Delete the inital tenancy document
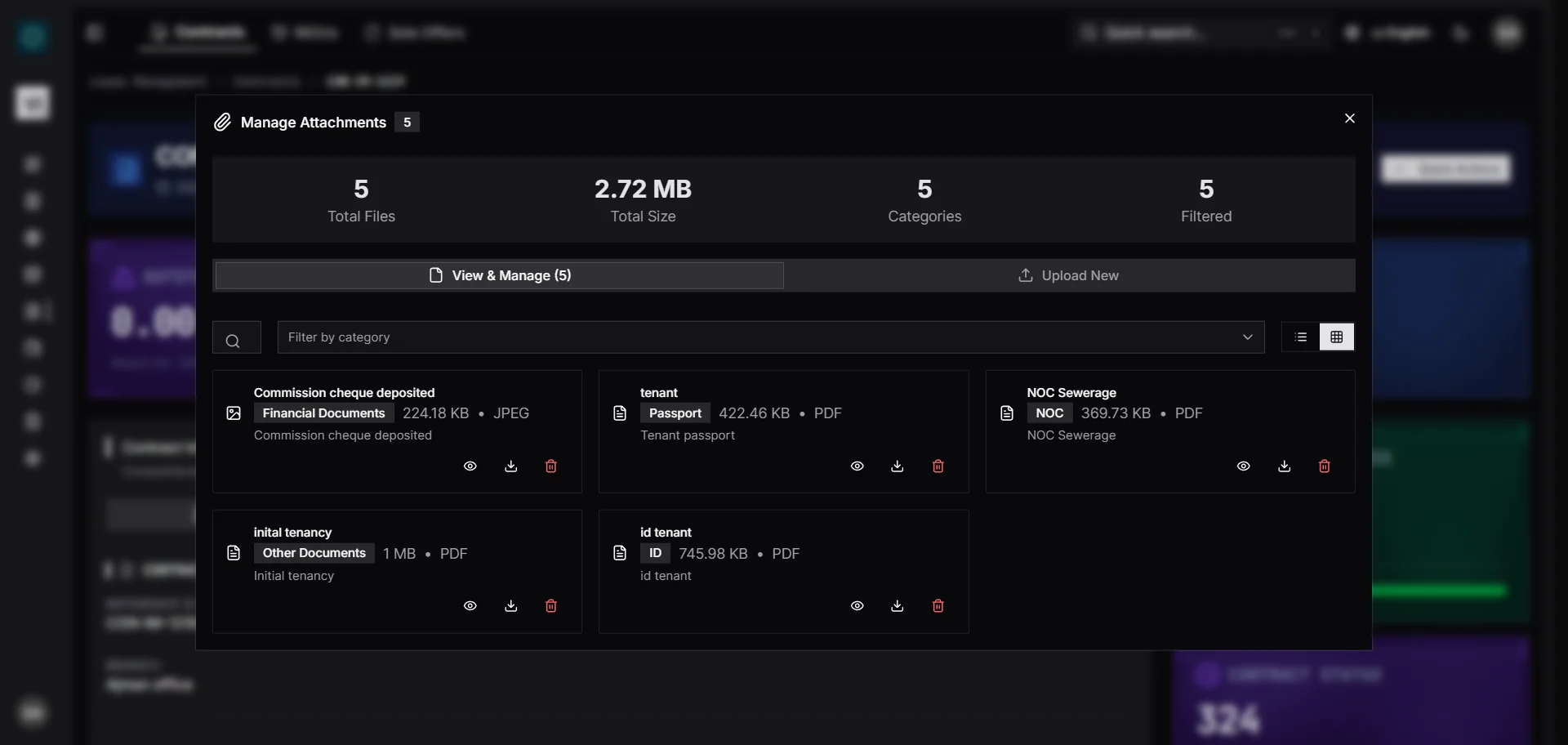 click(551, 606)
